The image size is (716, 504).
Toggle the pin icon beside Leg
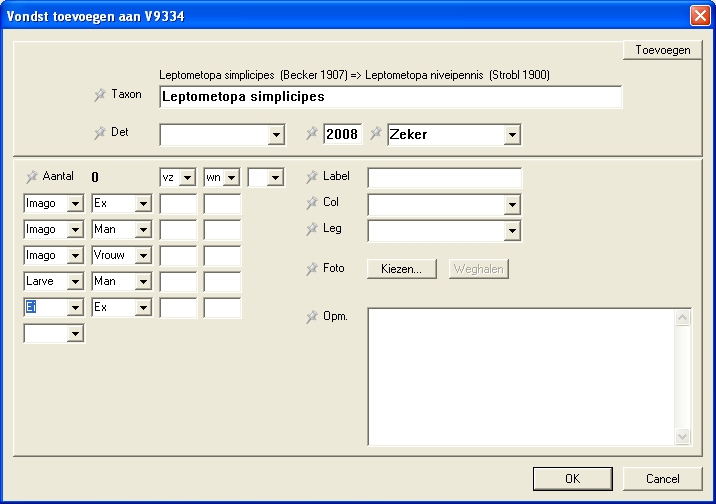click(311, 229)
